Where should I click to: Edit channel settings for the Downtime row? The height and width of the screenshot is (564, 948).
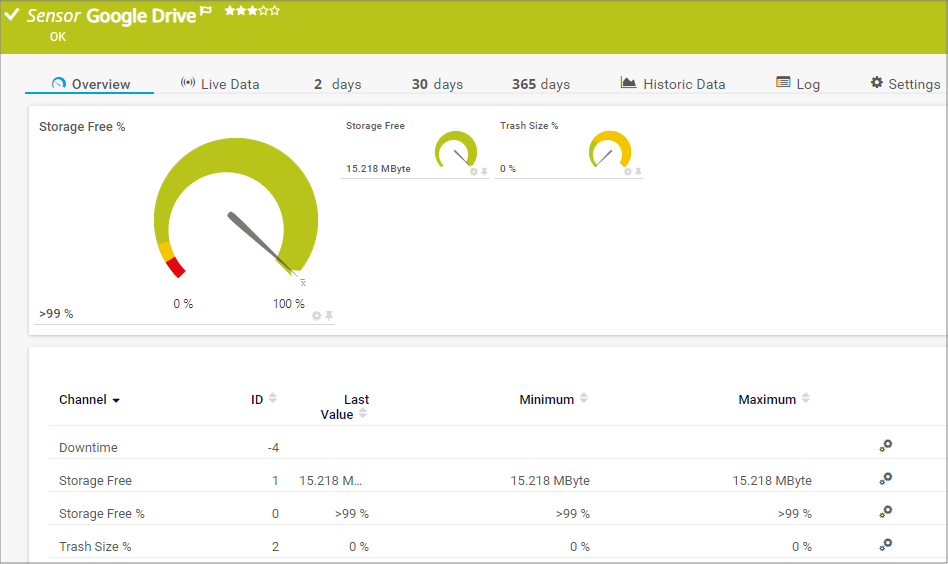pos(885,446)
